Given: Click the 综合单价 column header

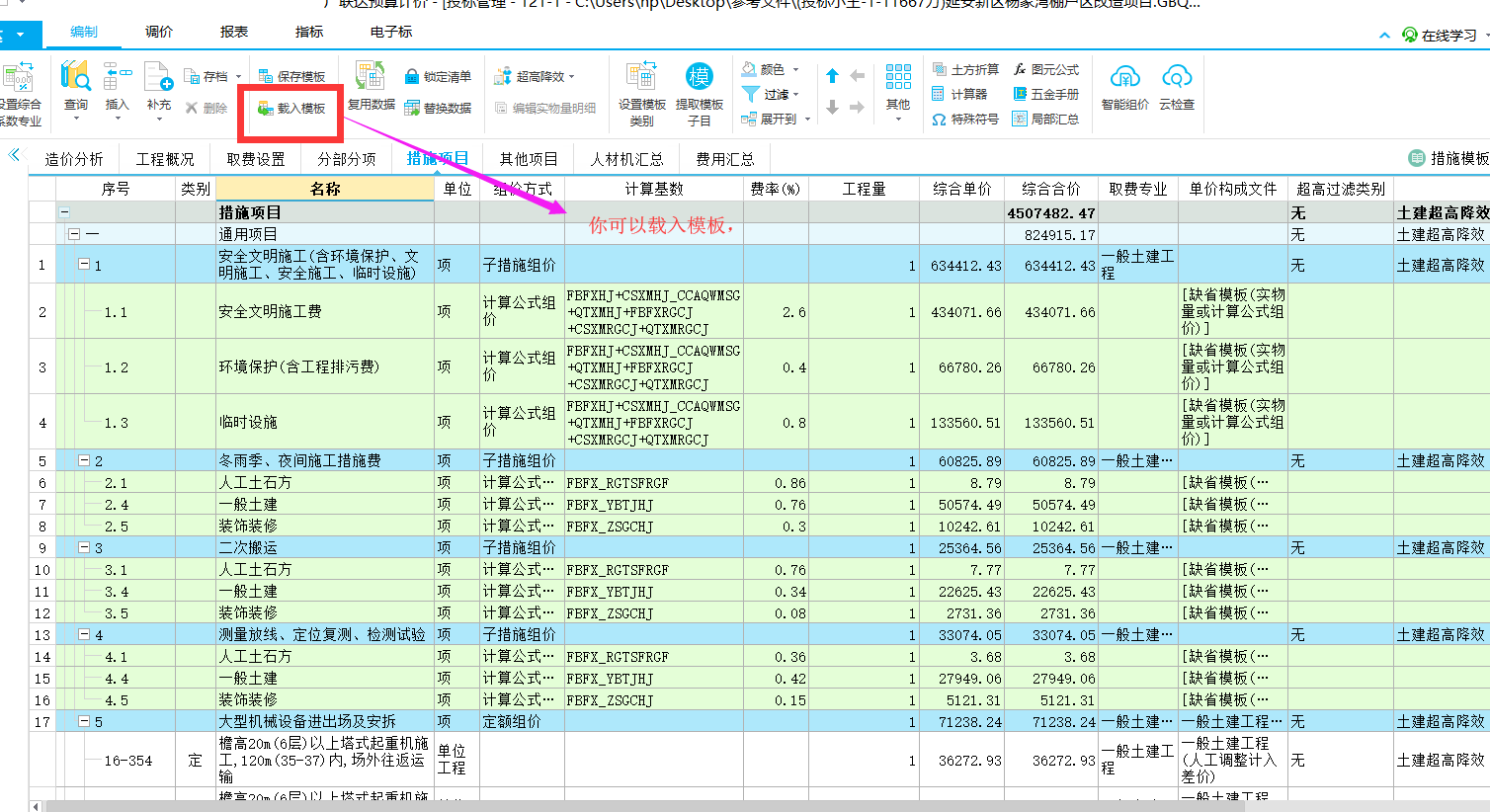Looking at the screenshot, I should [x=962, y=189].
